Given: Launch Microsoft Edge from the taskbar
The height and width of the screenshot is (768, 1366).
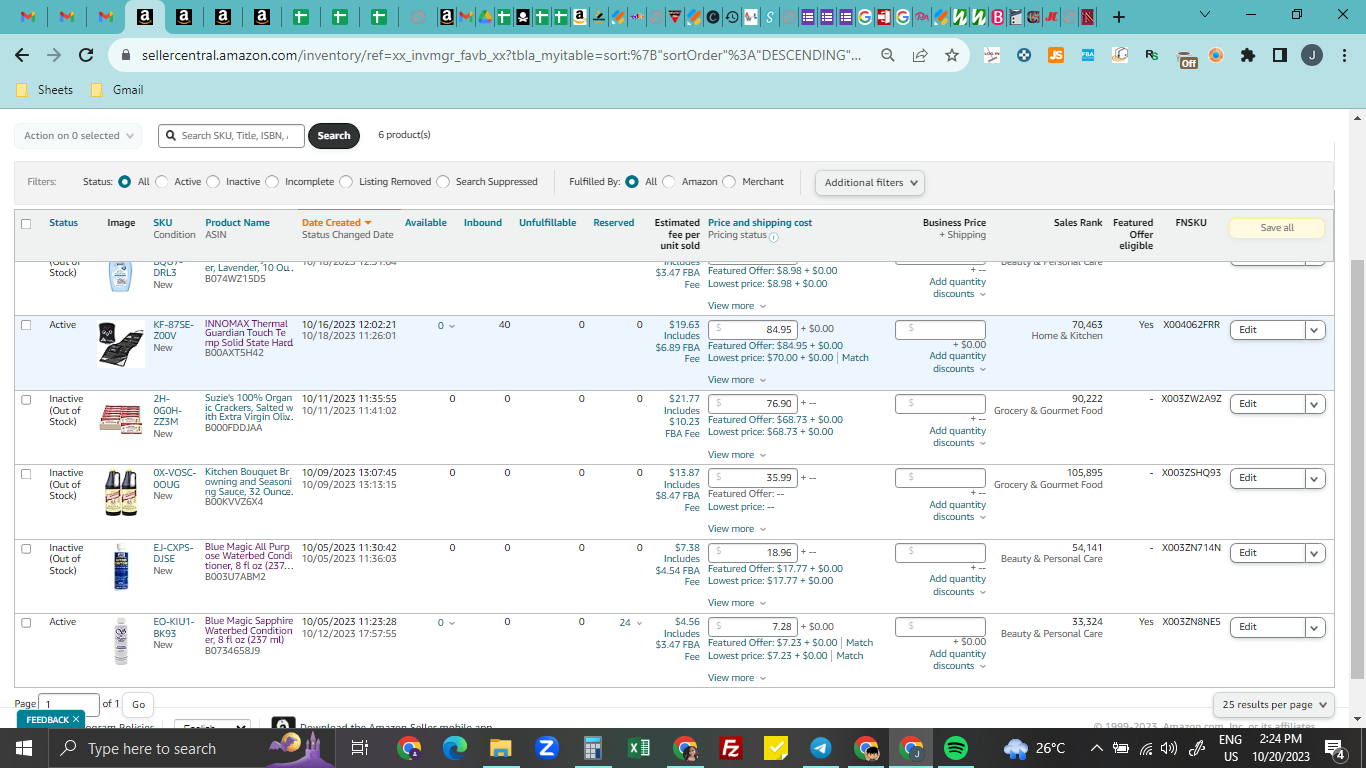Looking at the screenshot, I should [455, 748].
